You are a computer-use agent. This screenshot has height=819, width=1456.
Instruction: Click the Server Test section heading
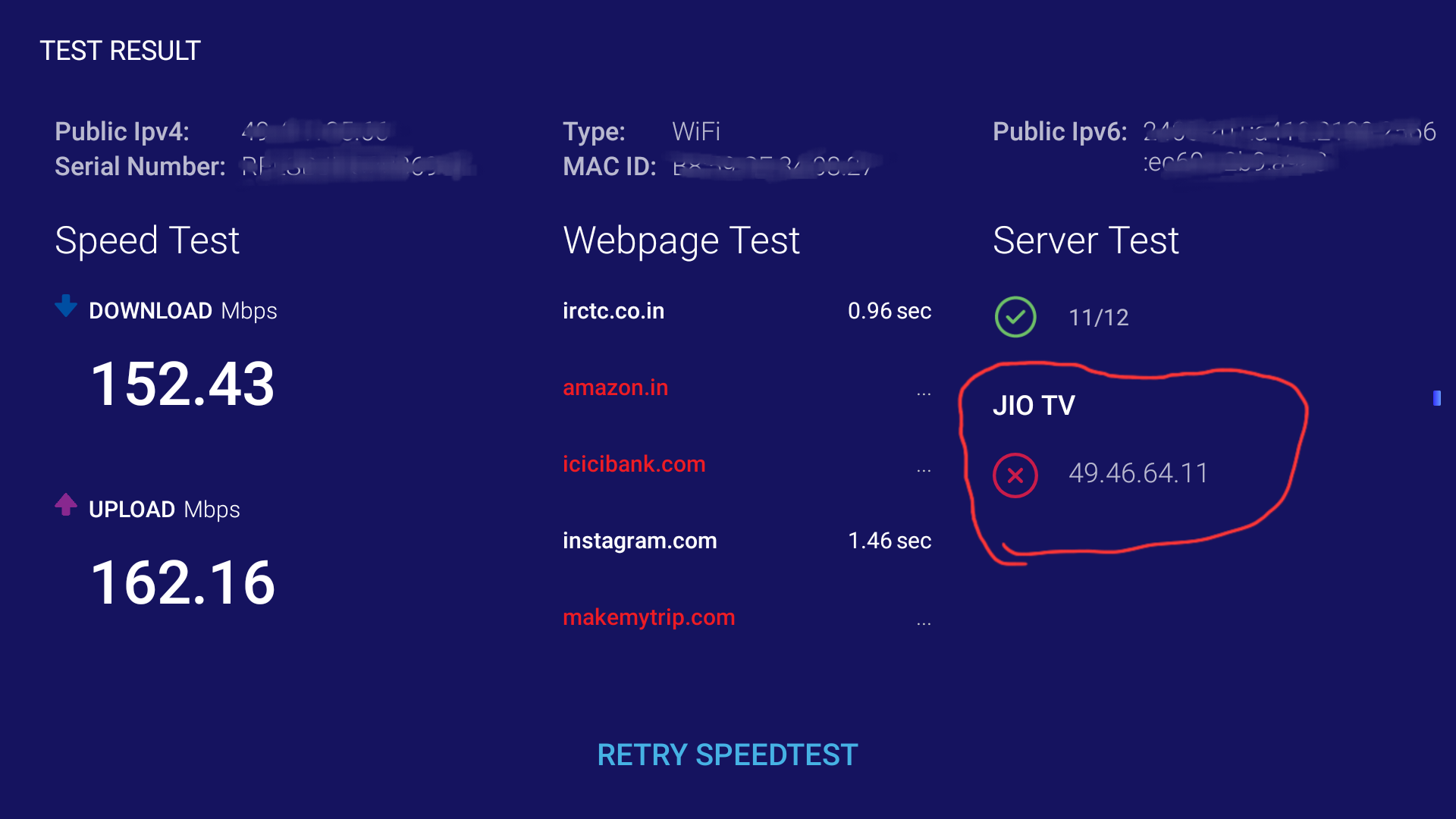(x=1086, y=240)
